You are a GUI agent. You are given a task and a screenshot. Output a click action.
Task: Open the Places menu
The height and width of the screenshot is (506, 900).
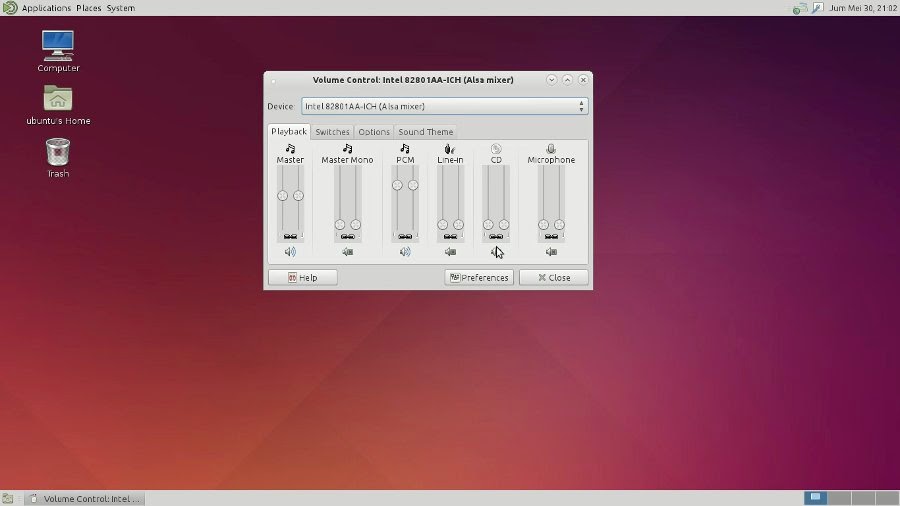tap(88, 8)
